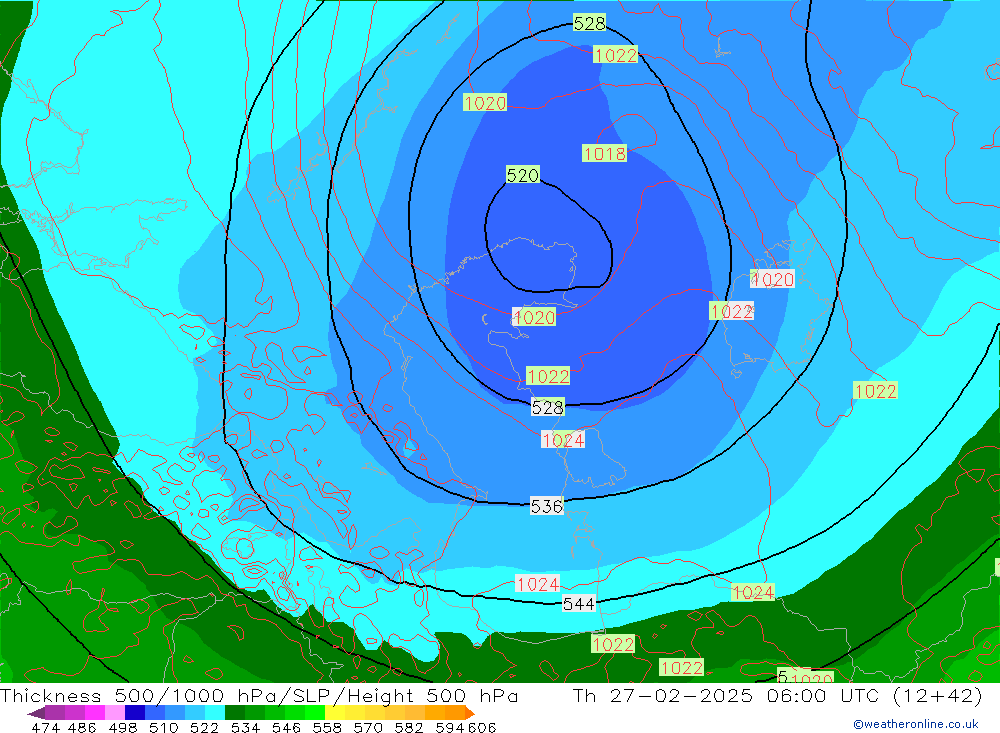This screenshot has width=1000, height=733.
Task: Click the legend value 498
Action: [x=122, y=727]
